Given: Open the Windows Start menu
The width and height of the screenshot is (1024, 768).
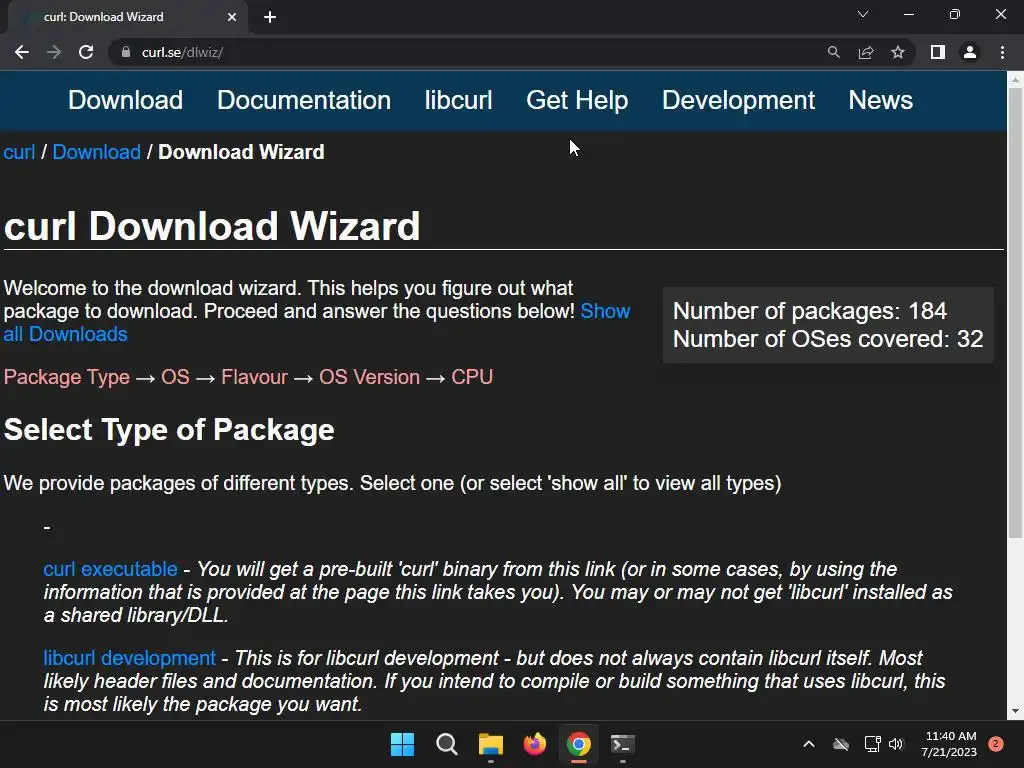Looking at the screenshot, I should [x=402, y=744].
